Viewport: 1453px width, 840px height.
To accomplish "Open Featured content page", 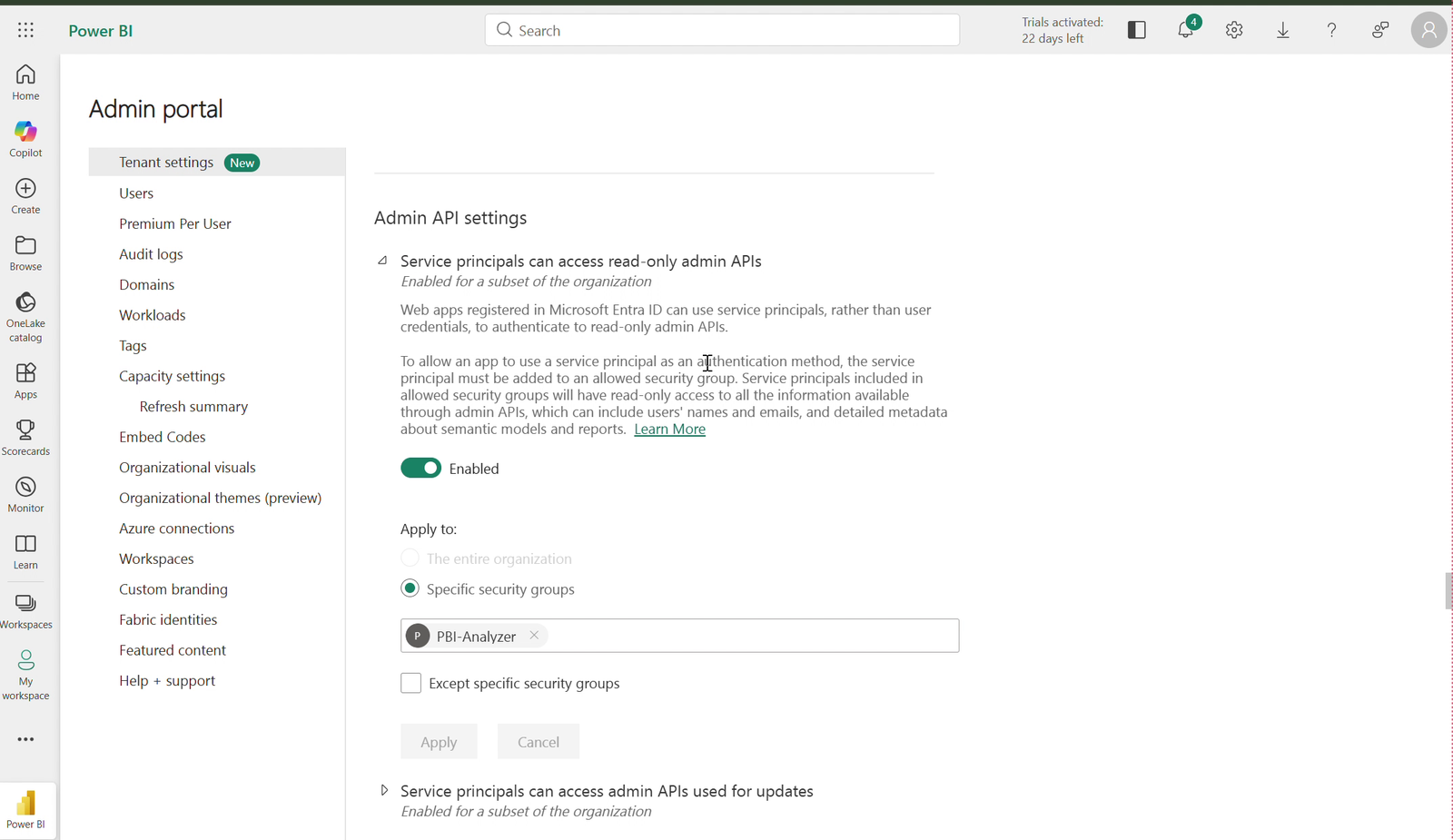I will [173, 650].
